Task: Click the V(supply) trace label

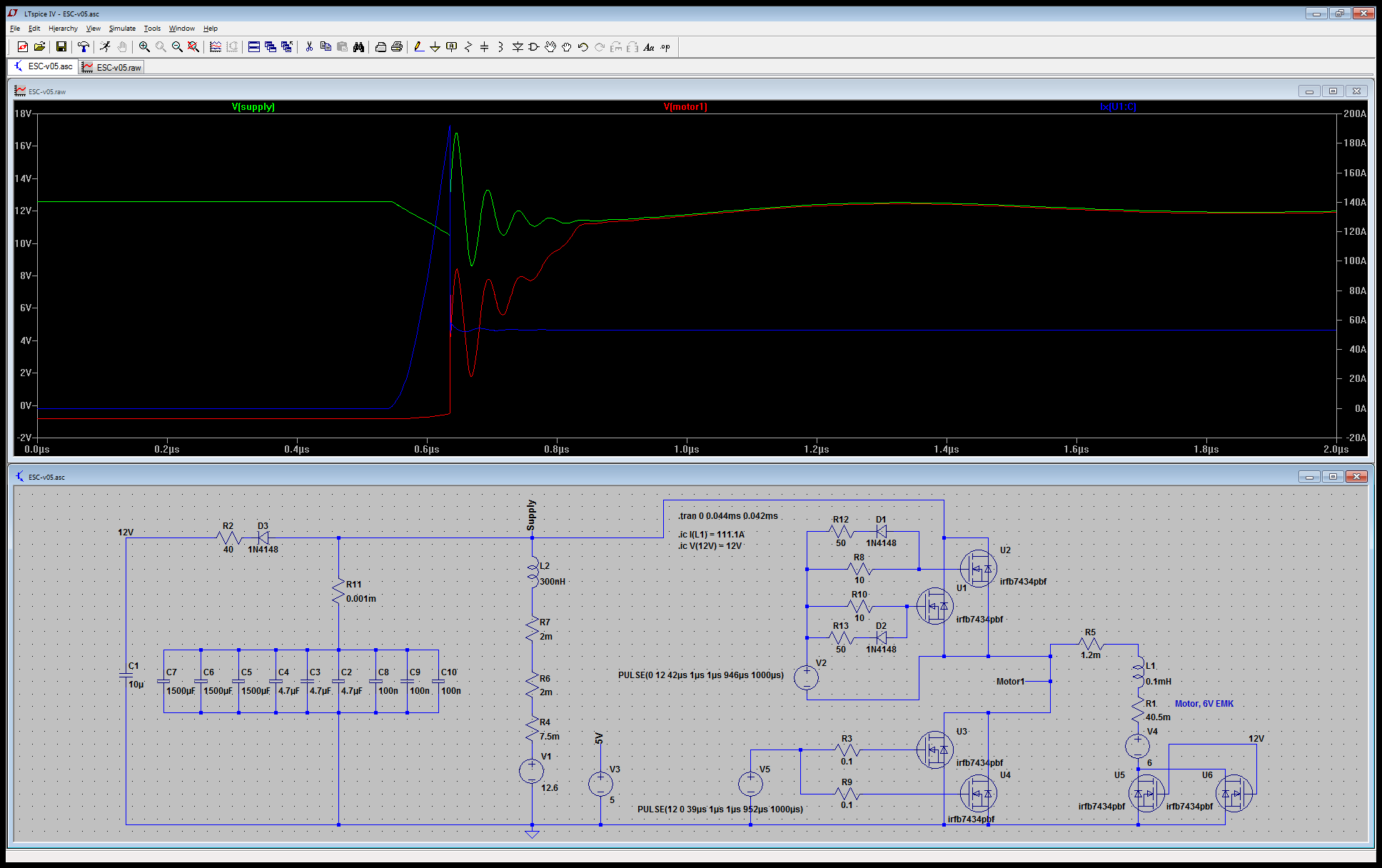Action: tap(253, 107)
